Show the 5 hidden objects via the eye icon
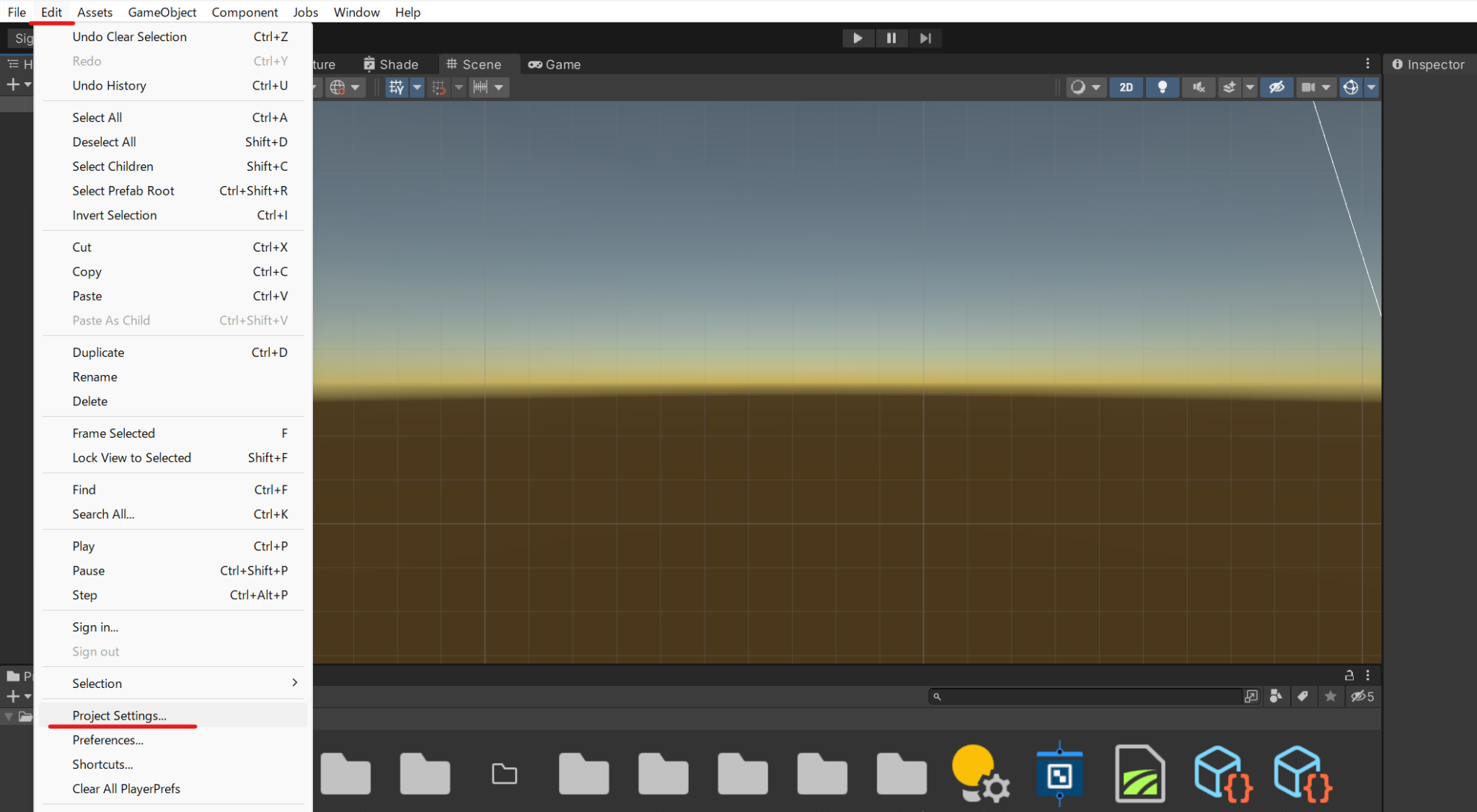 pos(1362,697)
